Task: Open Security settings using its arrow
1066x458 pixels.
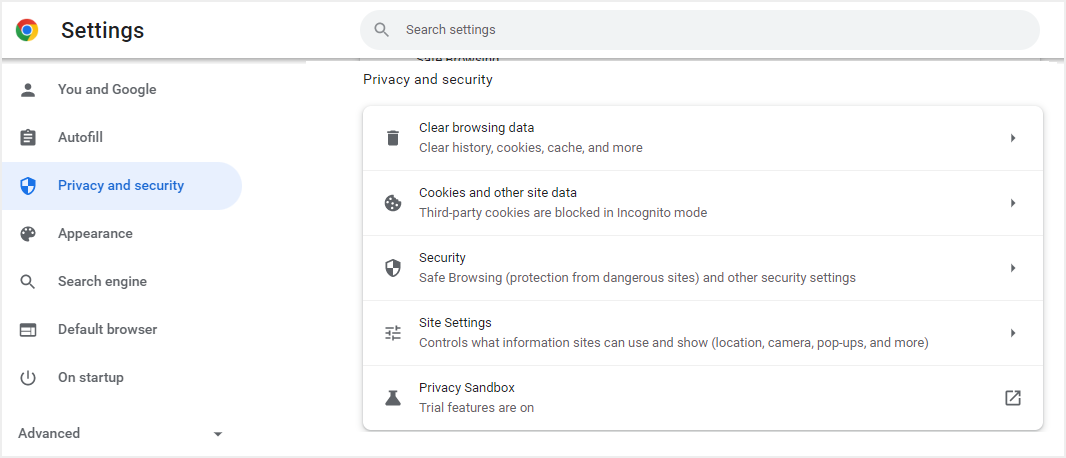Action: [x=1013, y=268]
